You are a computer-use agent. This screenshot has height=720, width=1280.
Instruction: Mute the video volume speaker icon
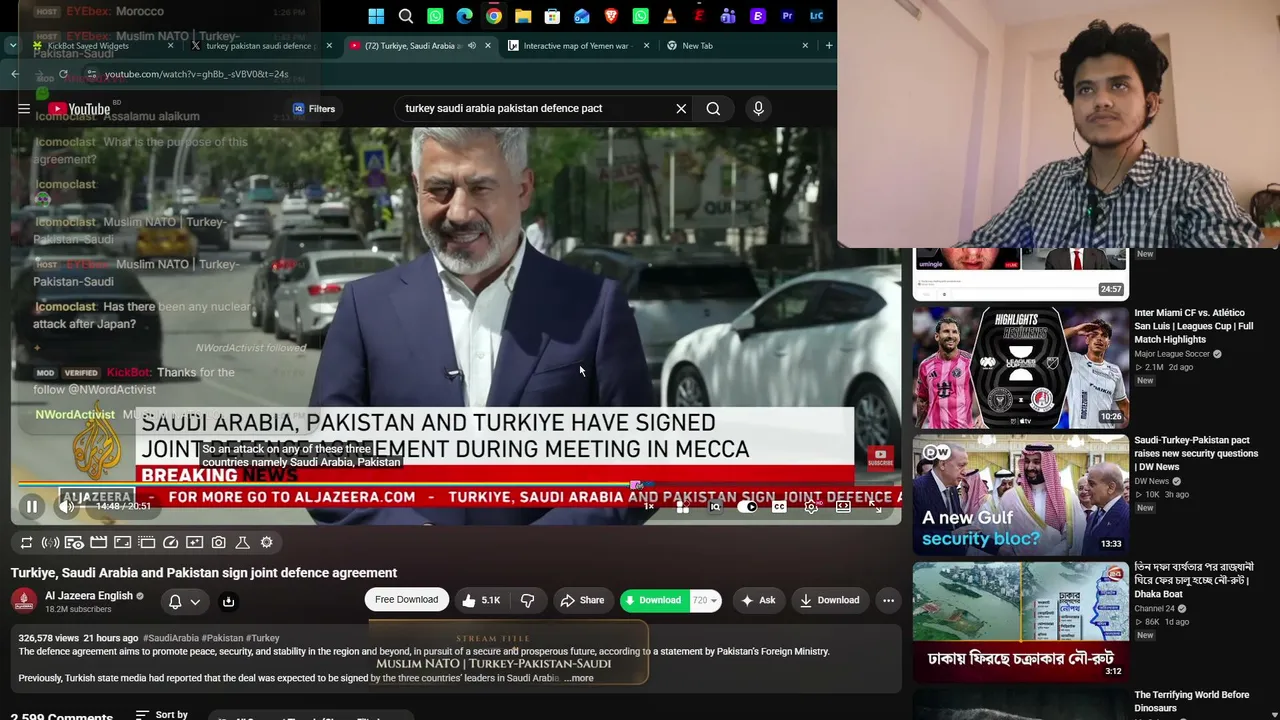66,507
